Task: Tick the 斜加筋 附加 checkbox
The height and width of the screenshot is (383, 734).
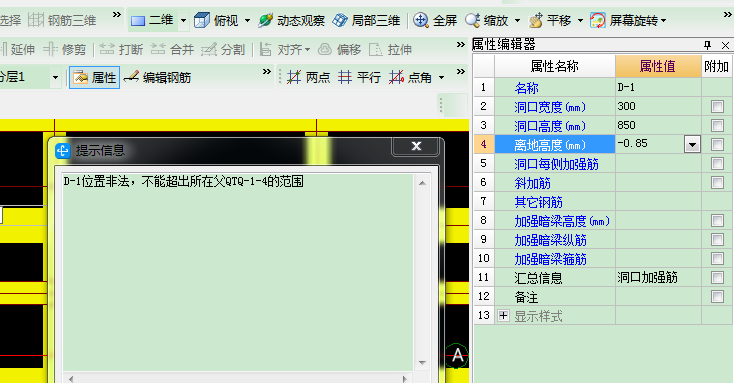Action: click(717, 183)
